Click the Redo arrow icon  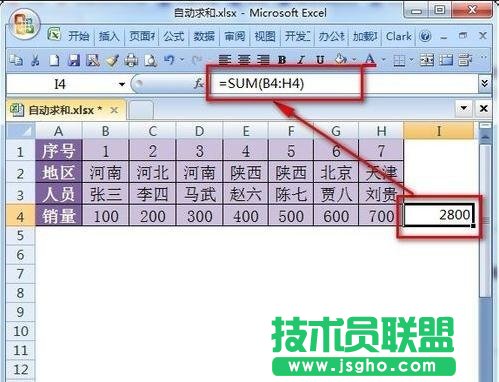(196, 60)
